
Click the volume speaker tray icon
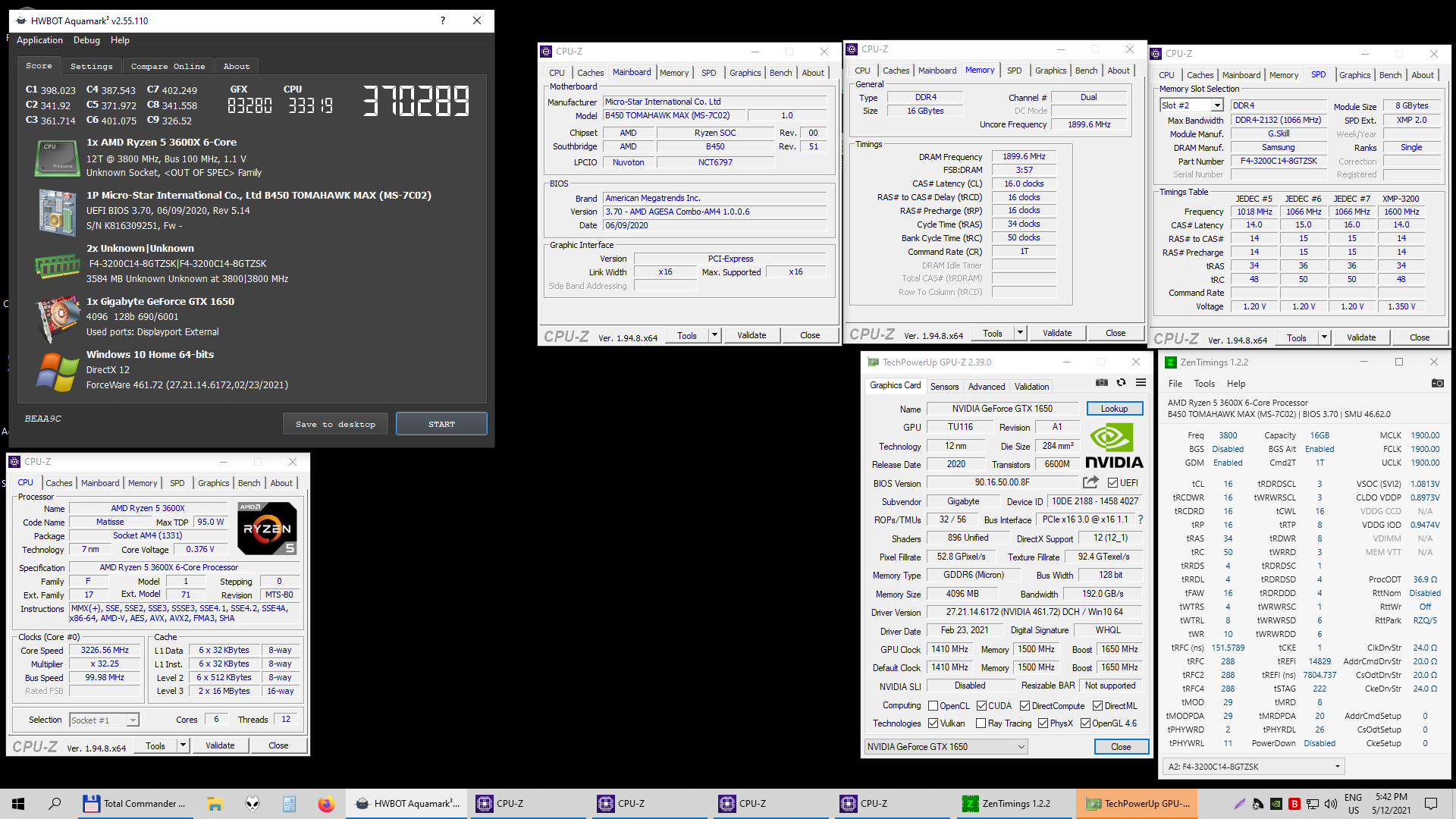tap(1332, 804)
